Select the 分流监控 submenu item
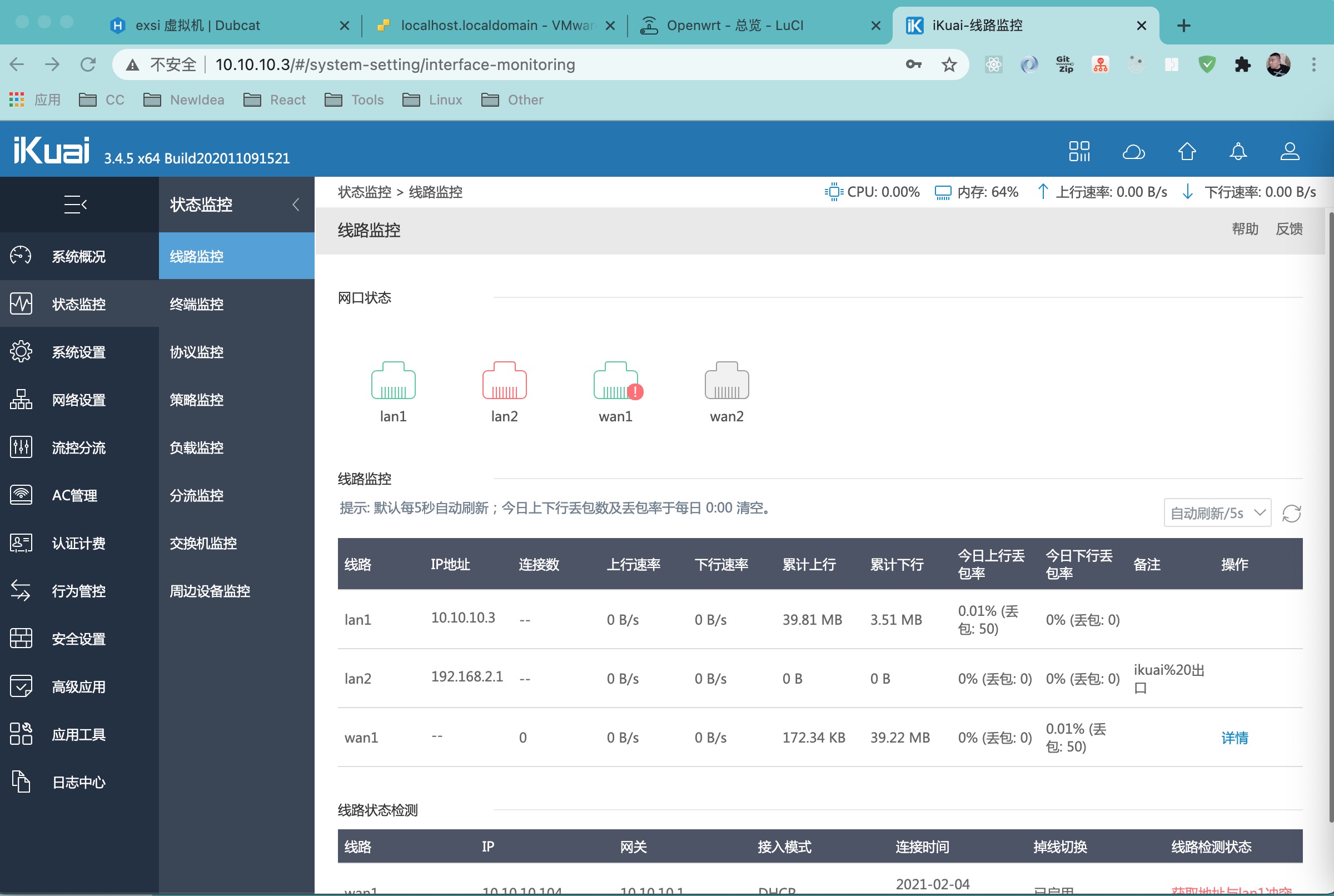The image size is (1334, 896). click(x=237, y=495)
